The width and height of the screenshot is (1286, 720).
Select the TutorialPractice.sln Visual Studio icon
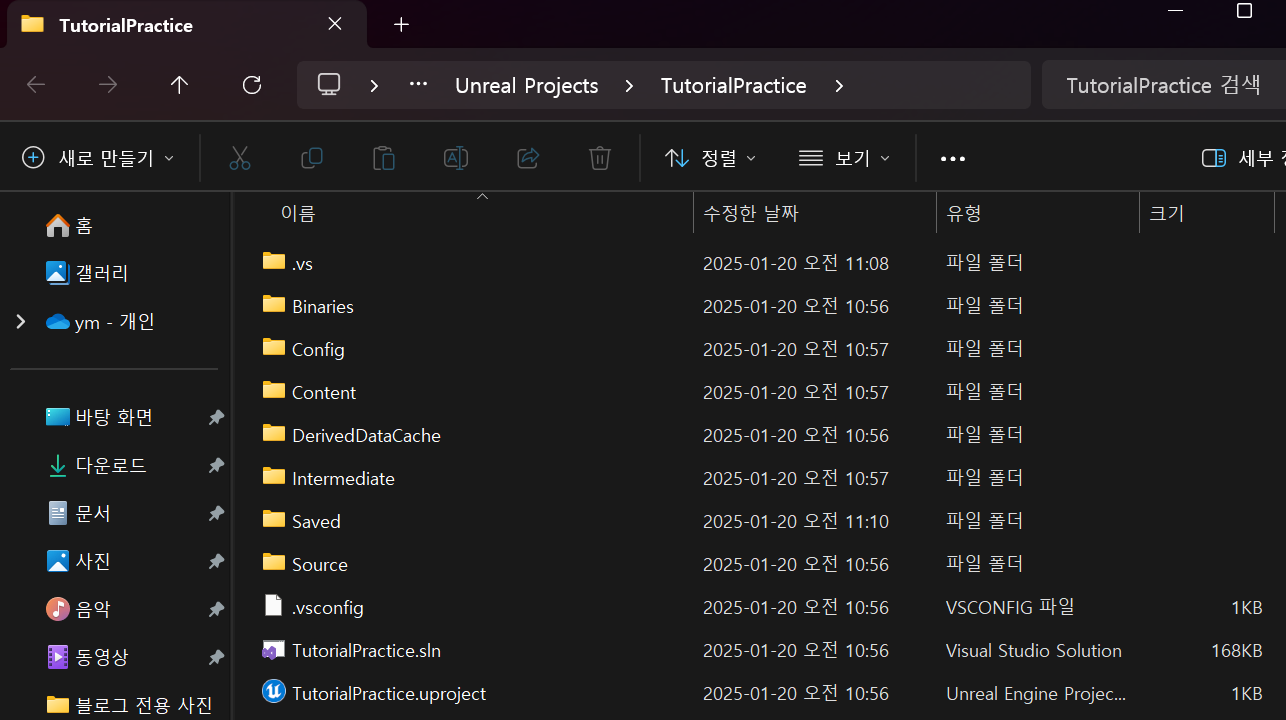274,649
